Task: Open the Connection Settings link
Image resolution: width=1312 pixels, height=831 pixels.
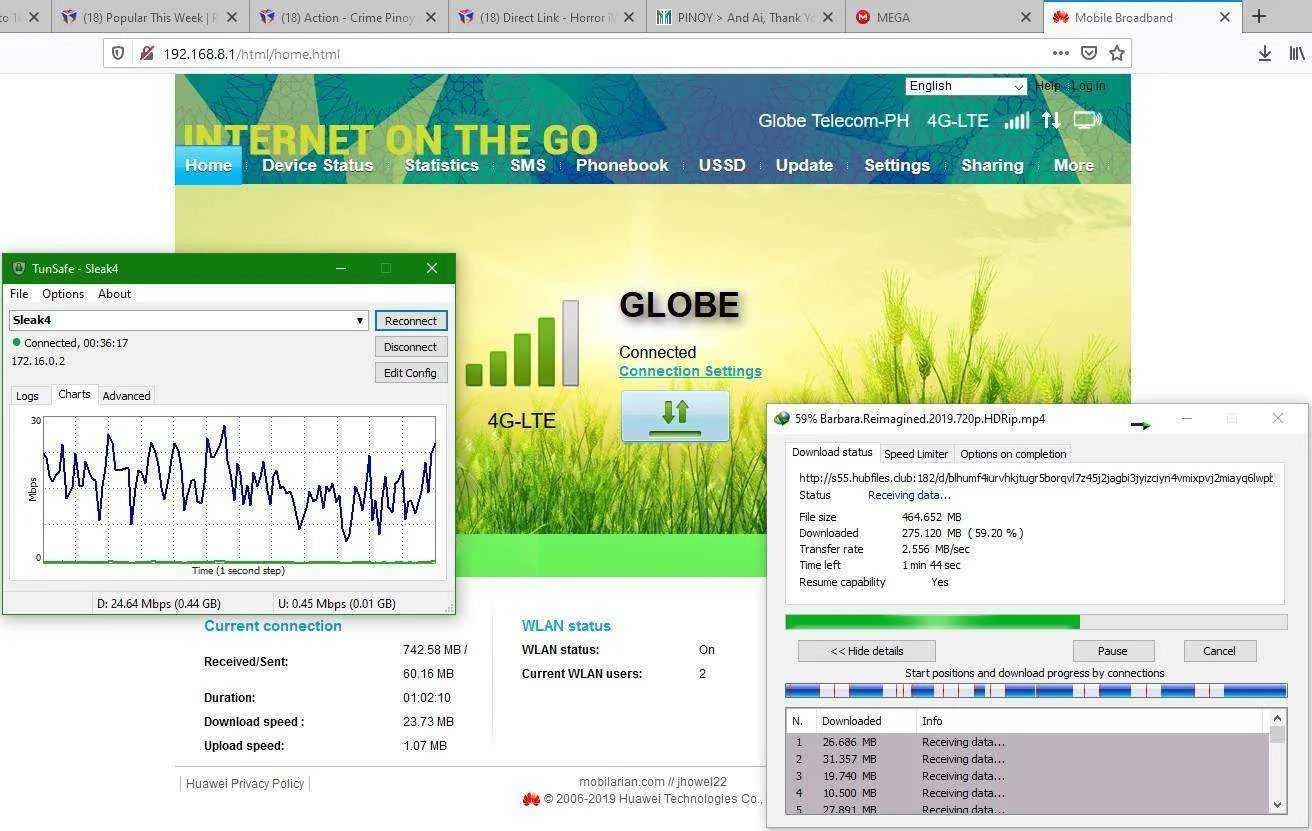Action: [x=690, y=371]
